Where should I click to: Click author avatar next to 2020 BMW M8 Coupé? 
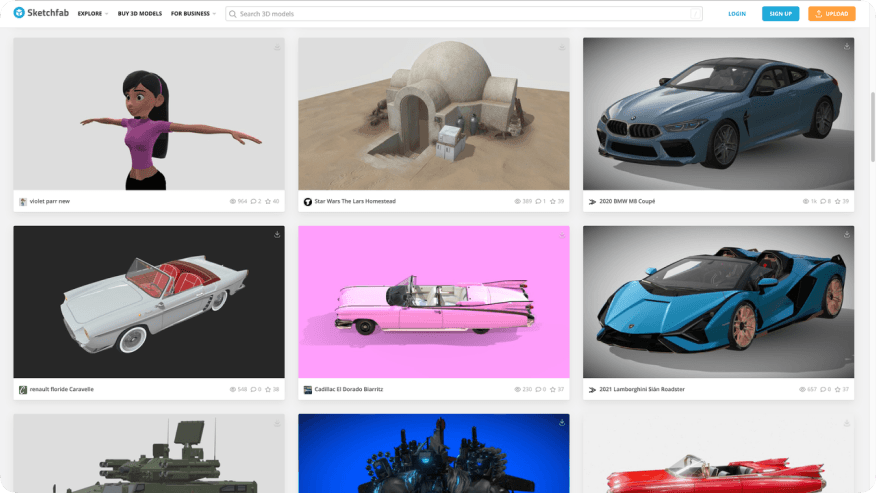[592, 201]
